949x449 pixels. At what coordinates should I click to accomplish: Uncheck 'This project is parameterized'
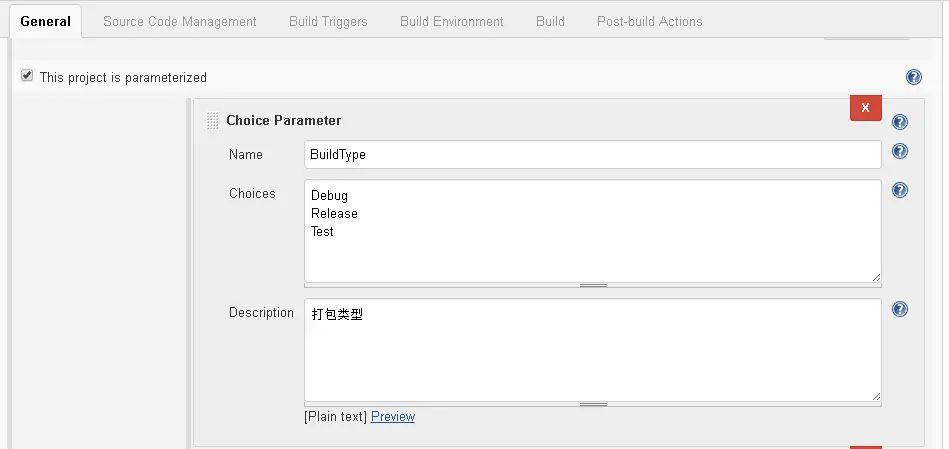27,76
